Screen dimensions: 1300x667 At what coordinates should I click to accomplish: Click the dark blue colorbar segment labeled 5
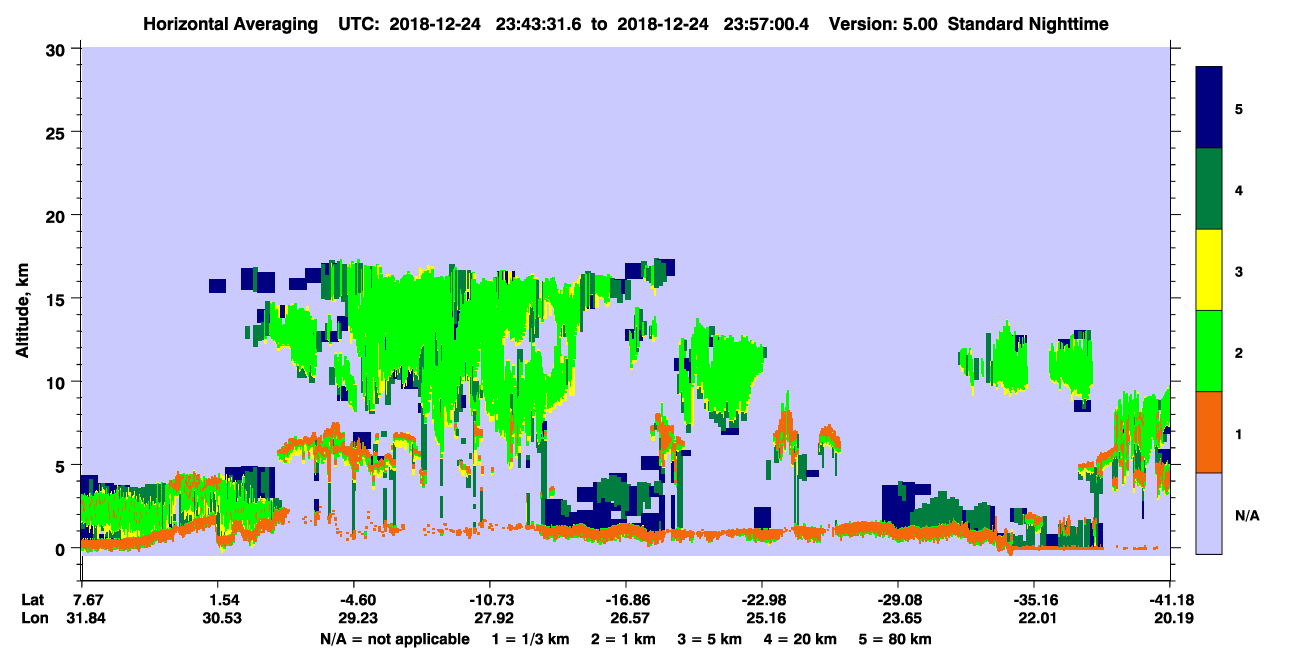1209,108
